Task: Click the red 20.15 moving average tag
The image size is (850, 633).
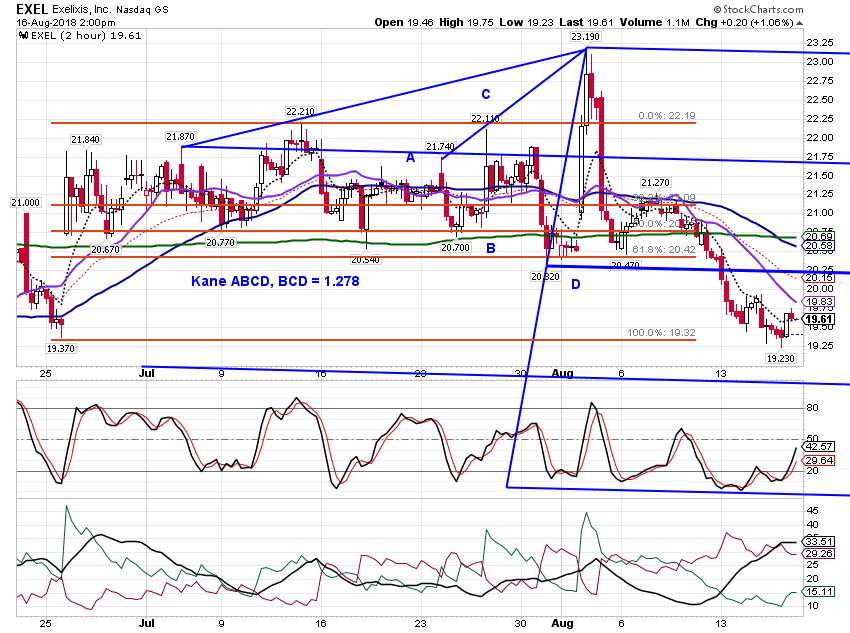Action: coord(819,277)
